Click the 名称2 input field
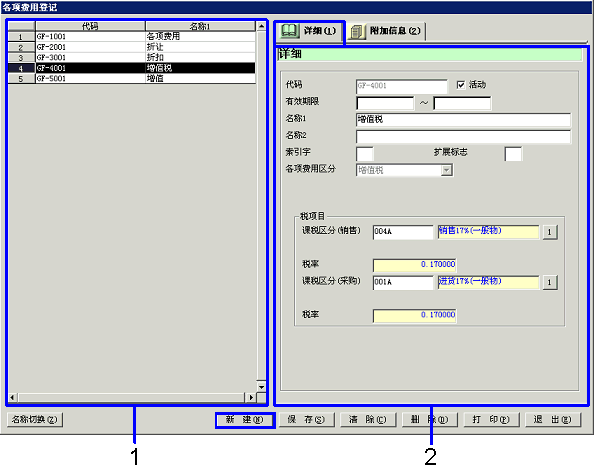Viewport: 594px width, 472px height. click(x=463, y=136)
